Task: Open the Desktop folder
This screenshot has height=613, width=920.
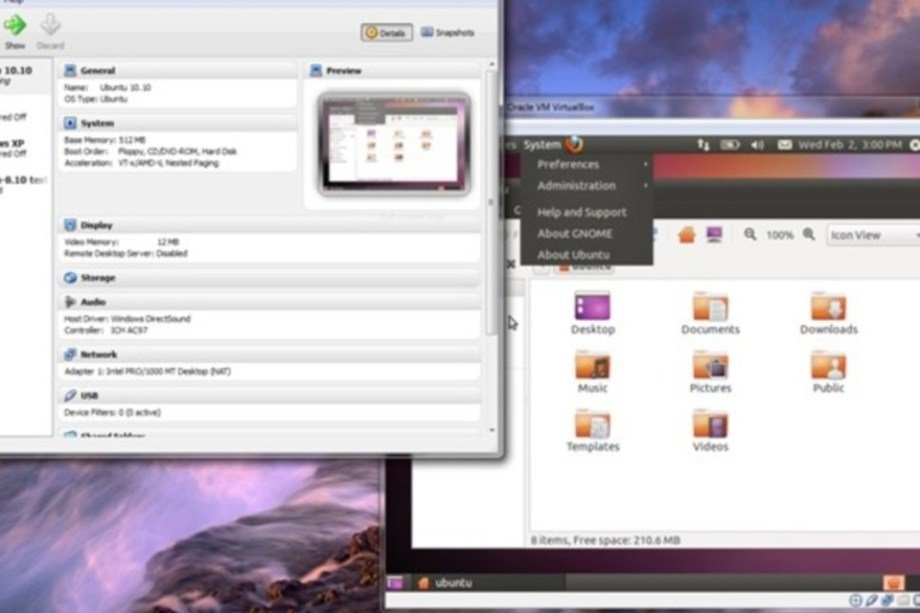Action: pyautogui.click(x=593, y=313)
